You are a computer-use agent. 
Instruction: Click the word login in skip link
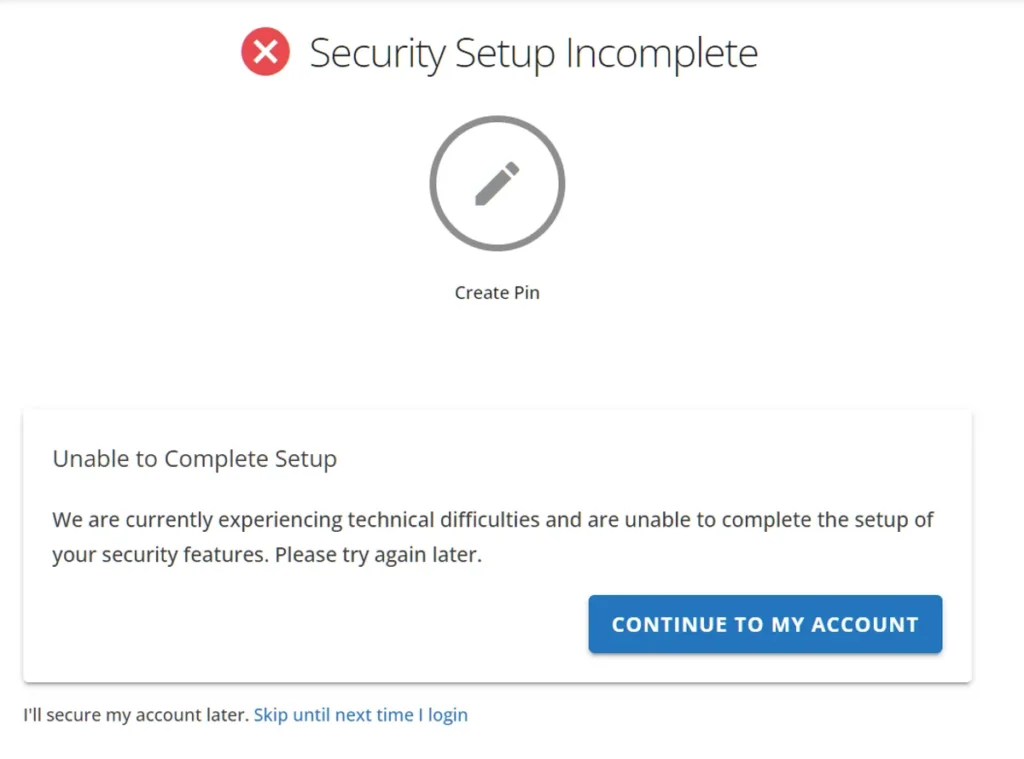[448, 715]
